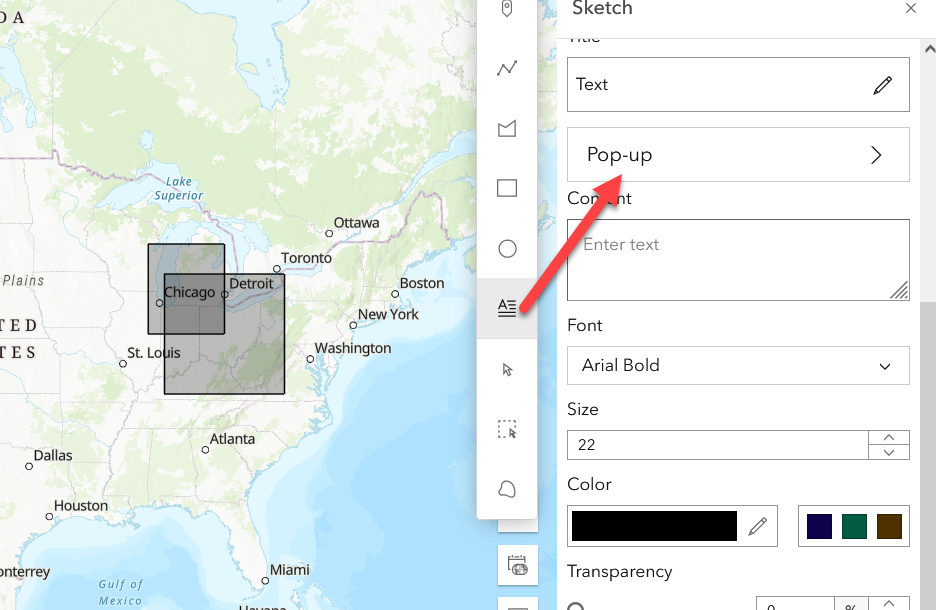The image size is (936, 610).
Task: Edit the title Text field pencil
Action: click(x=883, y=85)
